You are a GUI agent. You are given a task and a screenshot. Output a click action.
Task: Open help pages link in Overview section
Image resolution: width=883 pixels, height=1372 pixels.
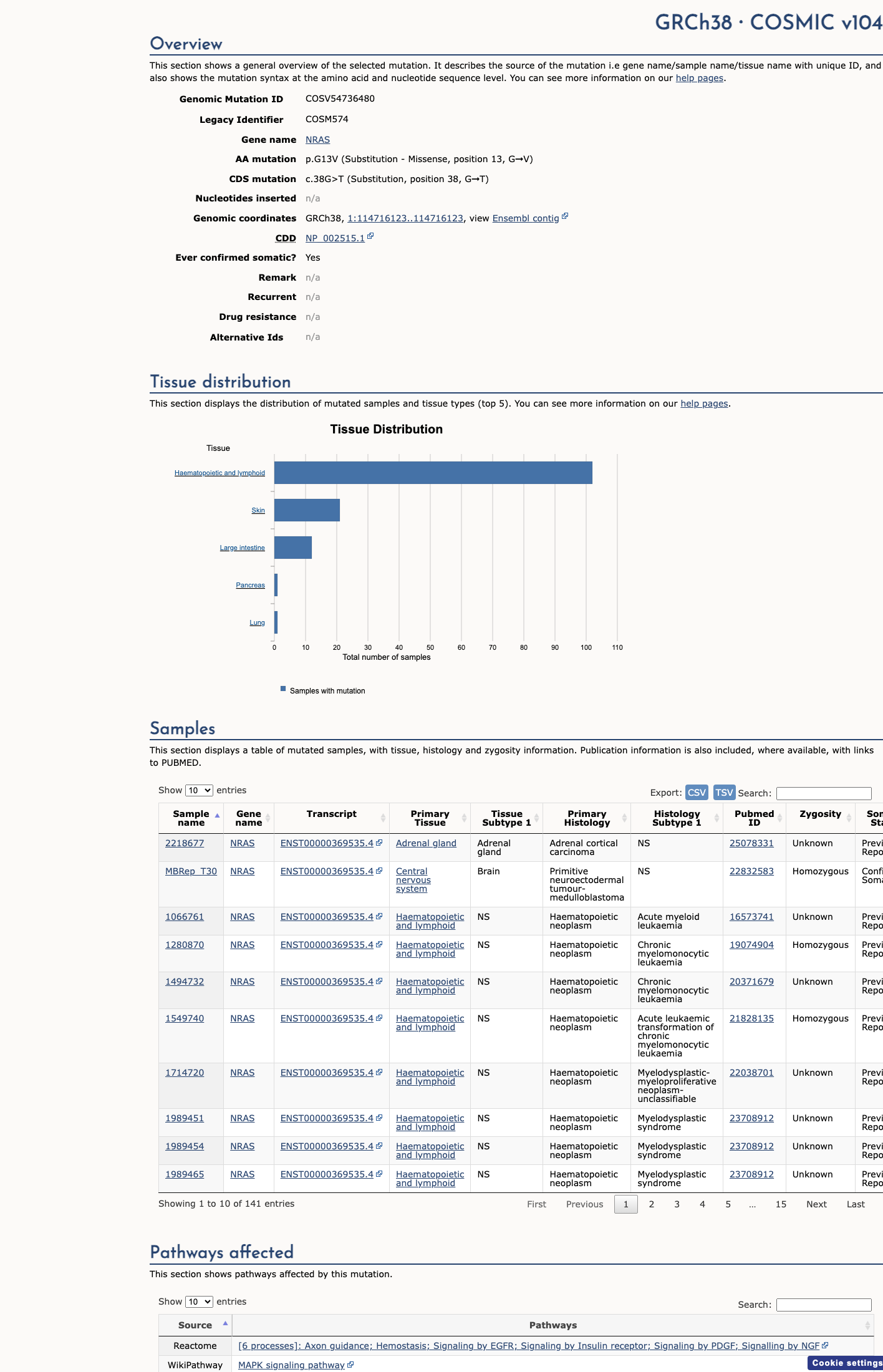pos(700,78)
